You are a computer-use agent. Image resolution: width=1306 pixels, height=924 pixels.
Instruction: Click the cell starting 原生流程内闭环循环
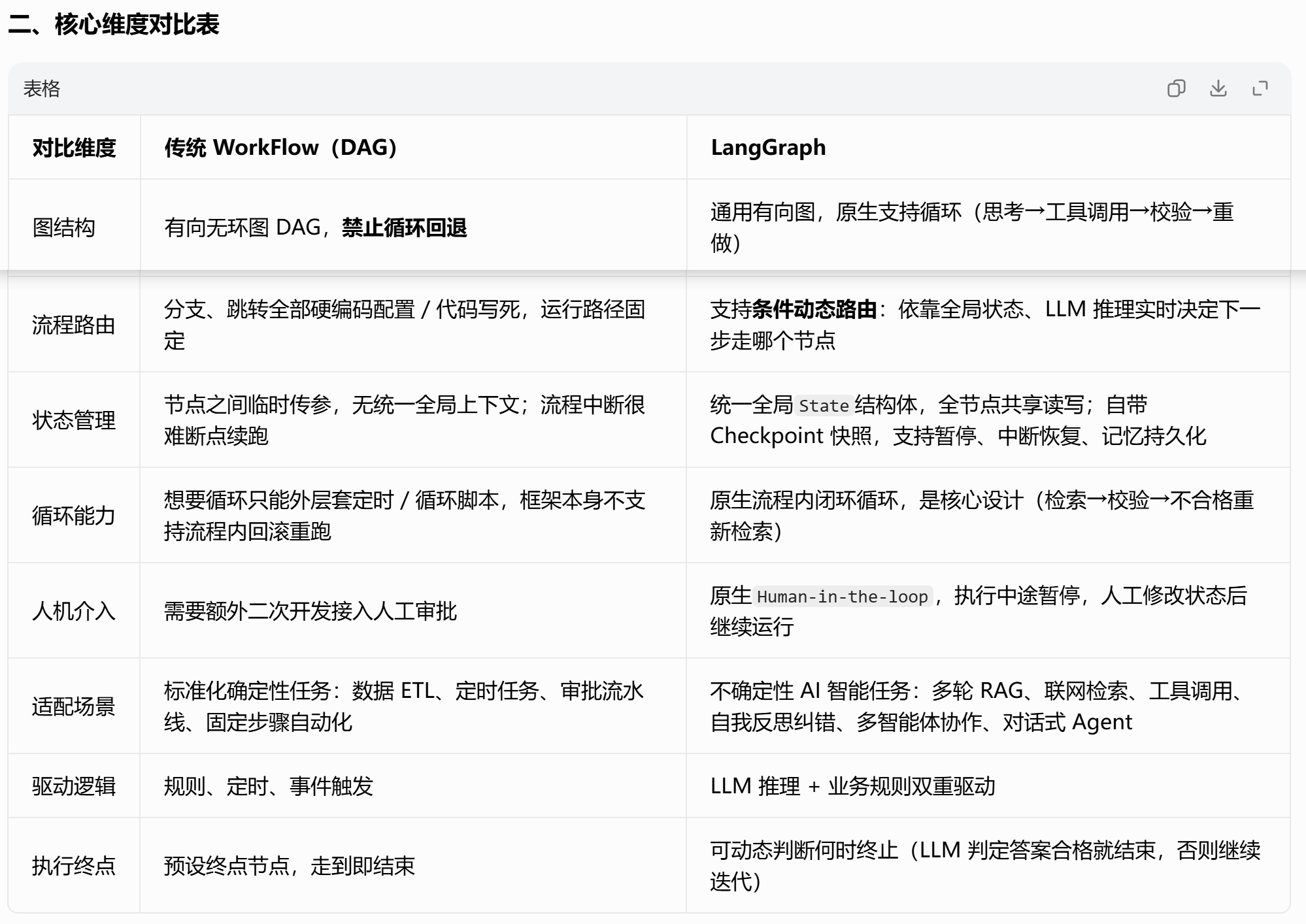pos(988,515)
